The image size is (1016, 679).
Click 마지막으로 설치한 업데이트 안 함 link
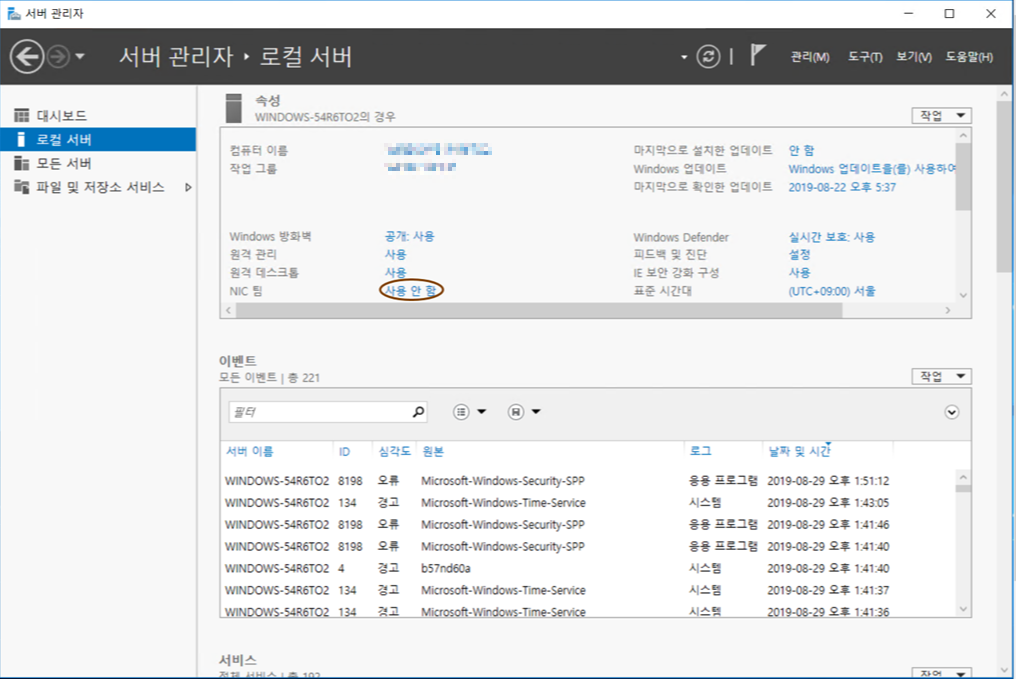pos(801,150)
